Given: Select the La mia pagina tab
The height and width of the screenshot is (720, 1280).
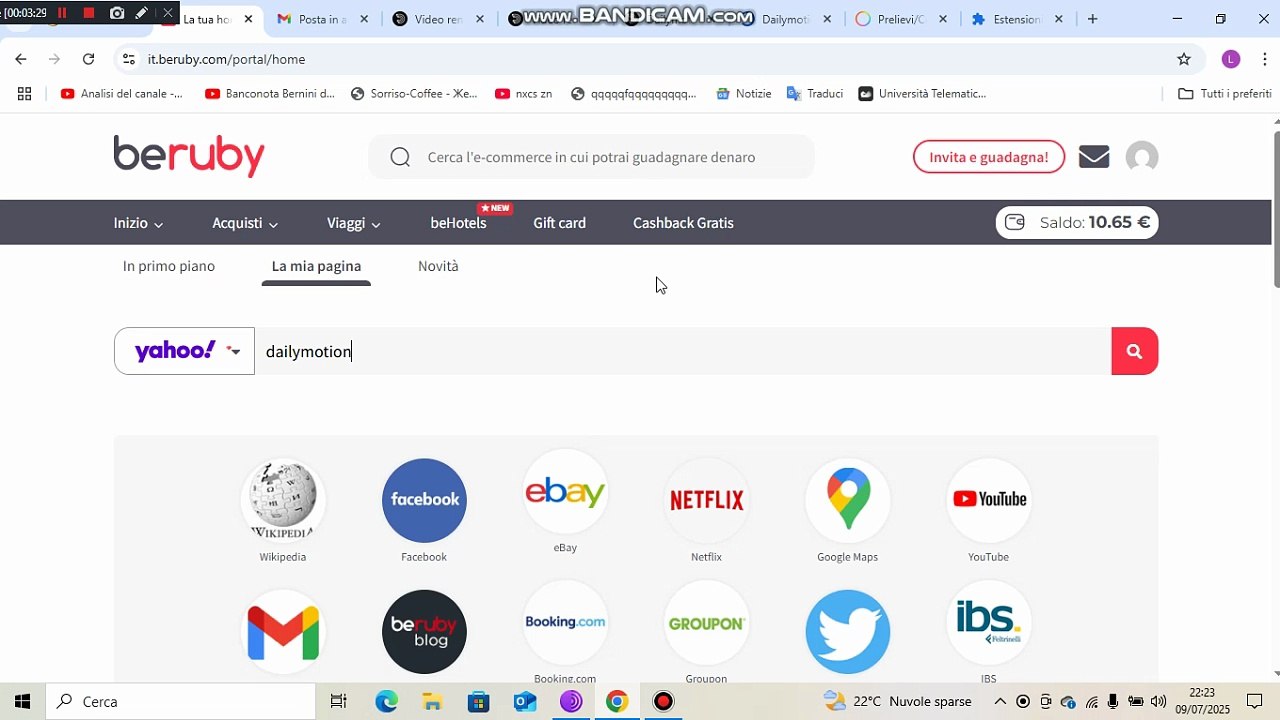Looking at the screenshot, I should point(316,266).
